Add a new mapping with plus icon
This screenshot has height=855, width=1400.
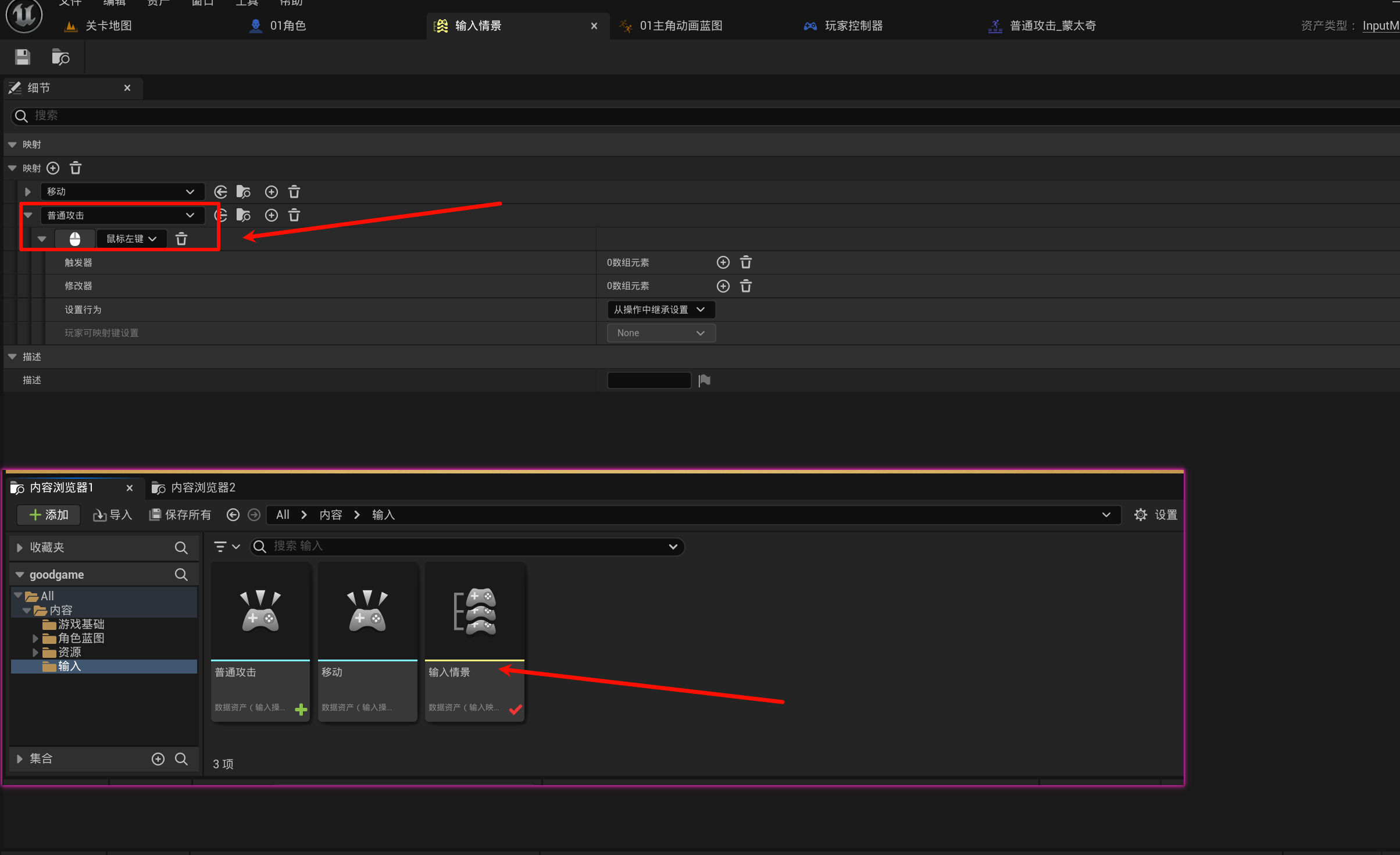53,168
